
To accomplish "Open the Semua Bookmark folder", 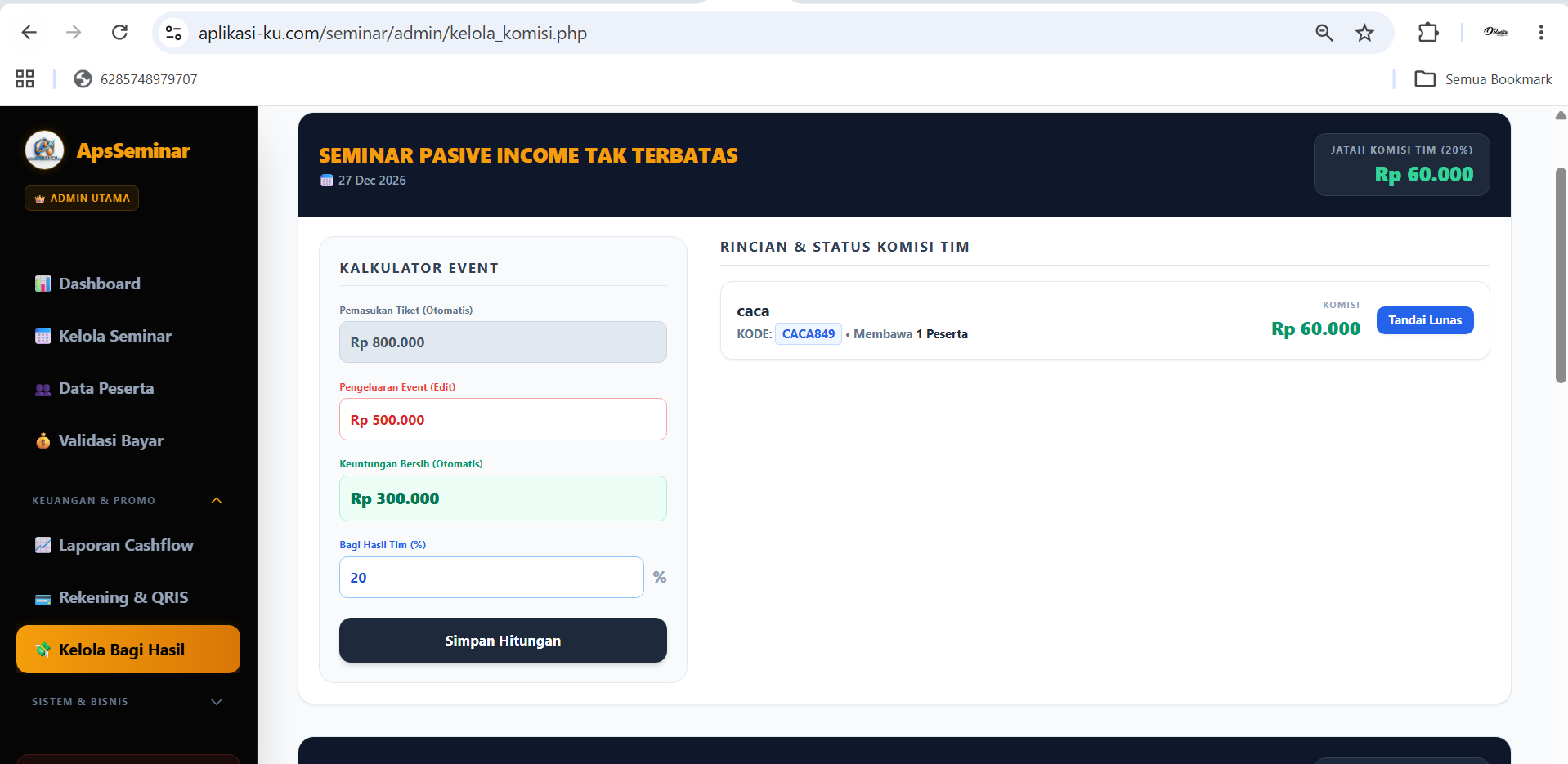I will pos(1483,79).
